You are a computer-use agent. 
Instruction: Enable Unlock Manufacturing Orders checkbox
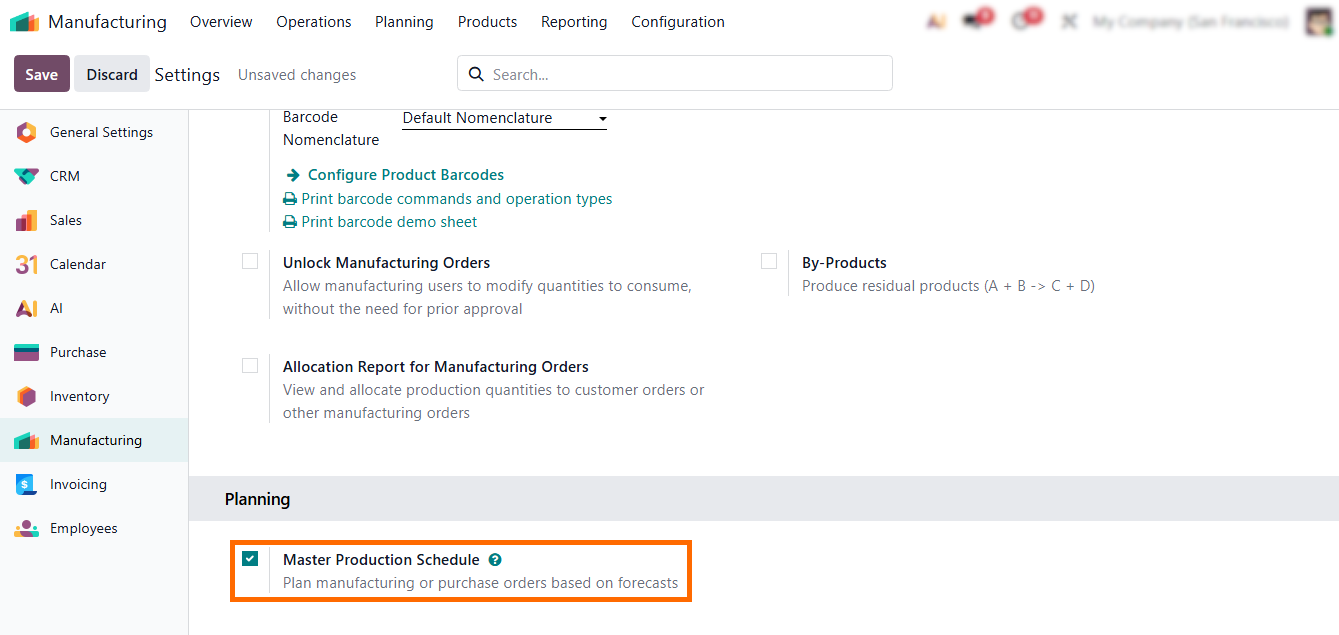point(250,262)
